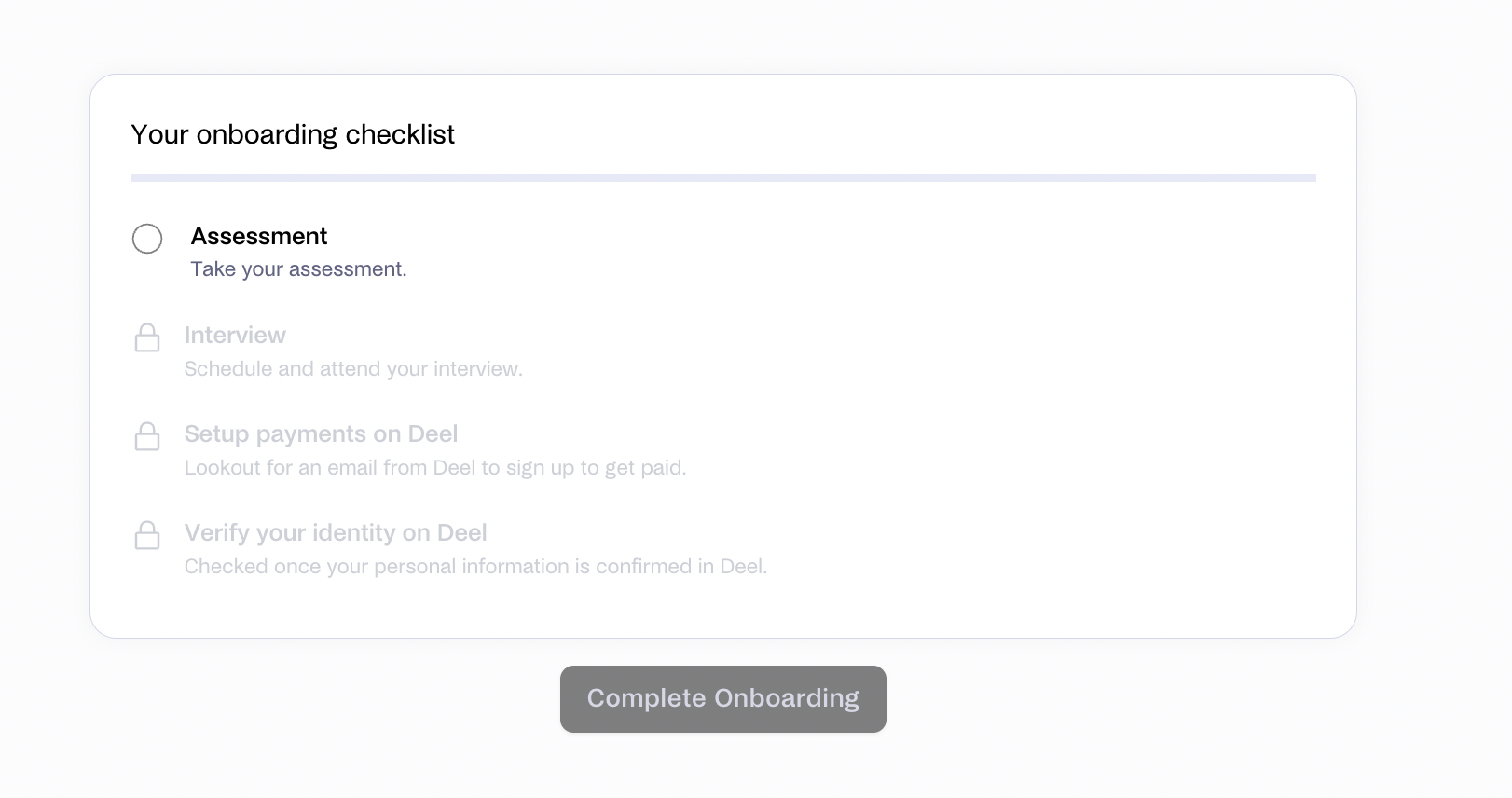Click the lock icon beside Interview
This screenshot has width=1512, height=798.
(147, 337)
